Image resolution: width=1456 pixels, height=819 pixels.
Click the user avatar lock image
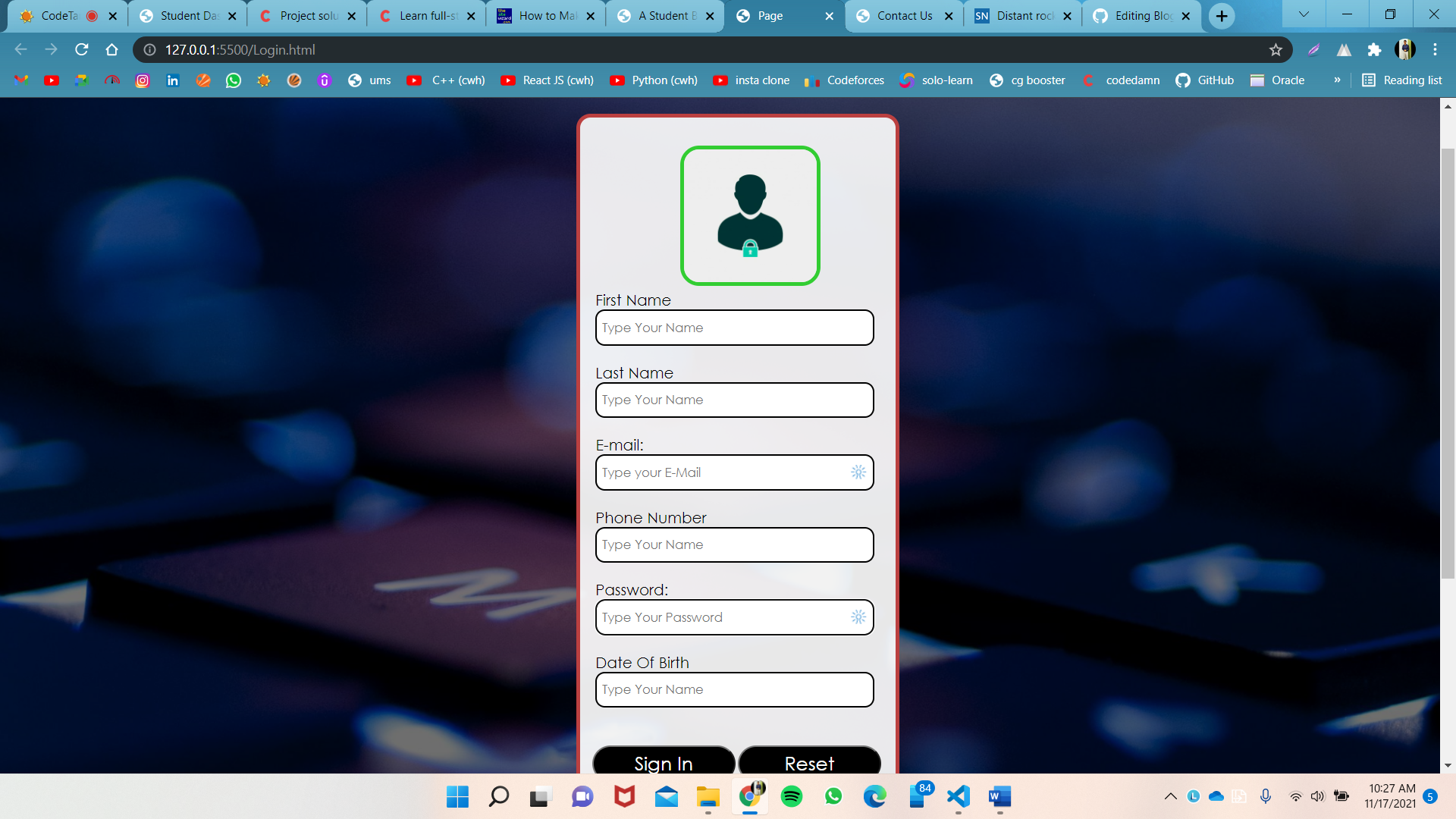pos(750,216)
